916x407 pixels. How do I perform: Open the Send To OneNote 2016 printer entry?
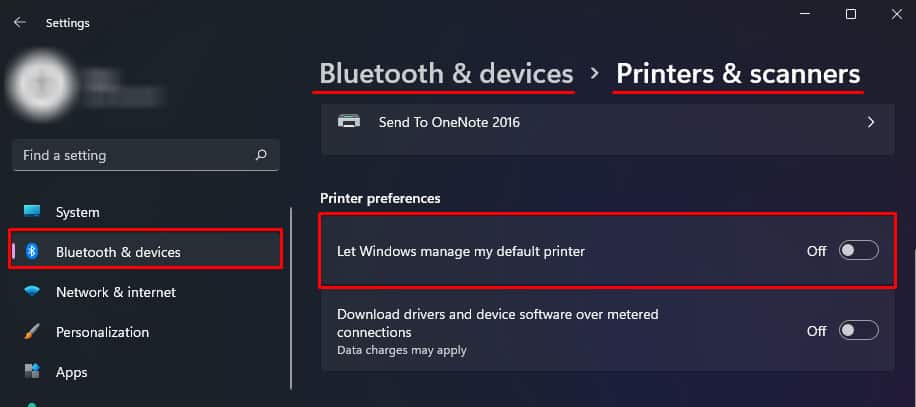(x=608, y=122)
